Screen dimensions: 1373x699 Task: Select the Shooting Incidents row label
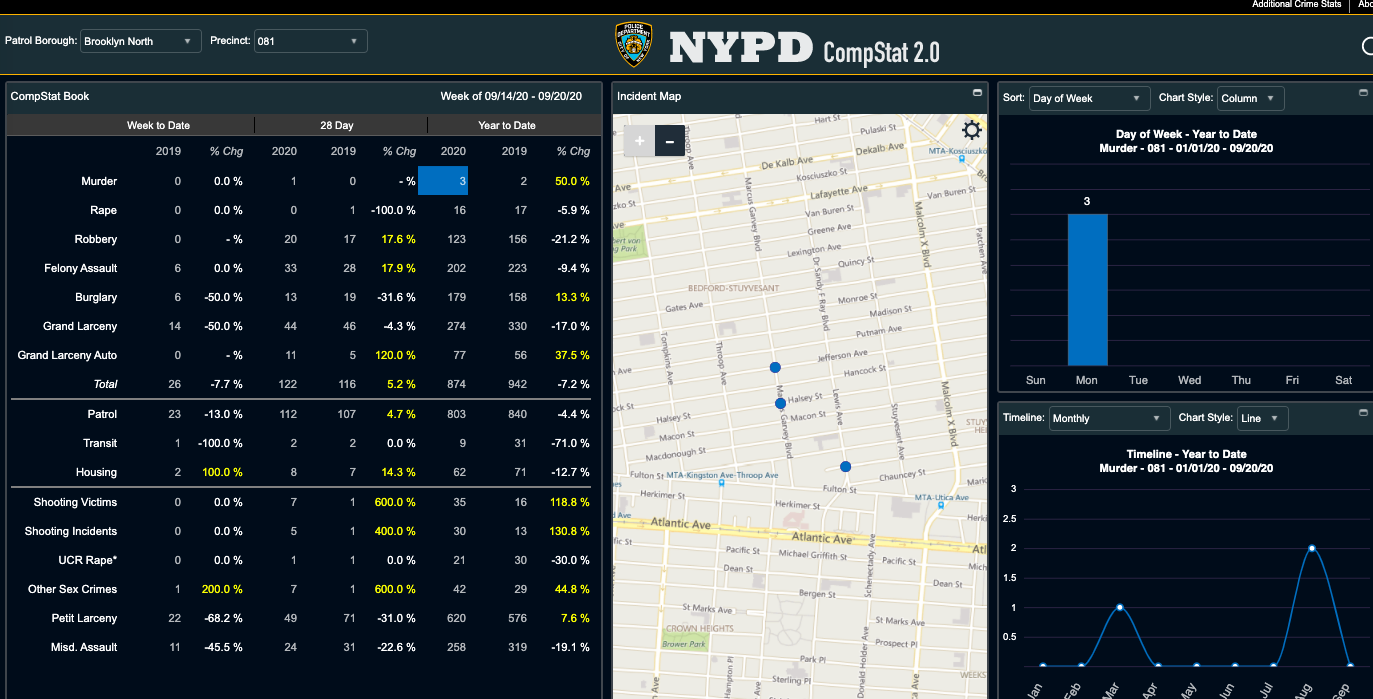tap(71, 531)
